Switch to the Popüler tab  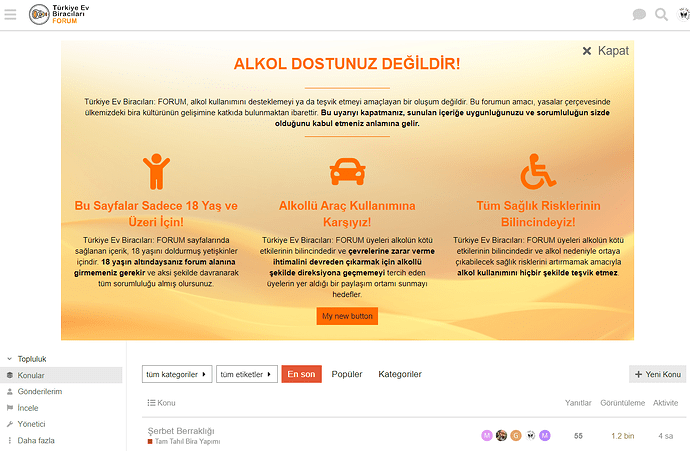click(347, 374)
